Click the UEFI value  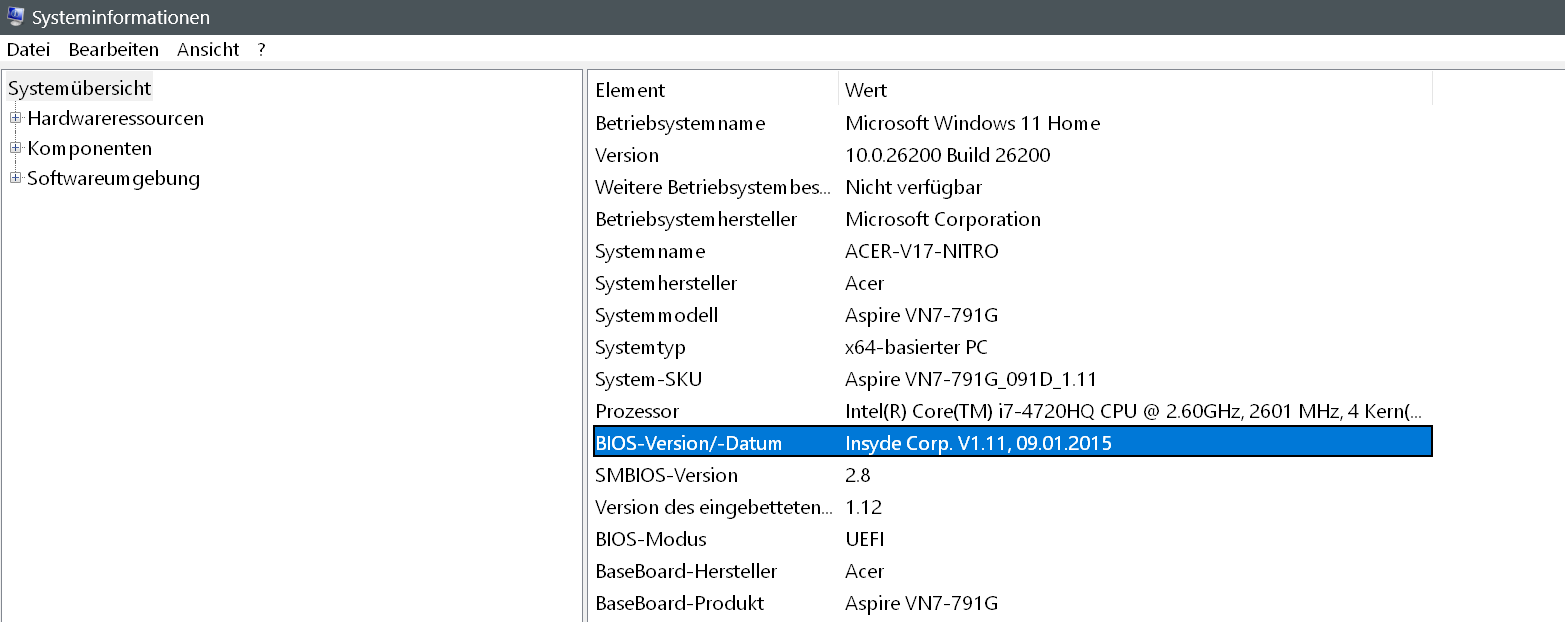click(x=865, y=539)
